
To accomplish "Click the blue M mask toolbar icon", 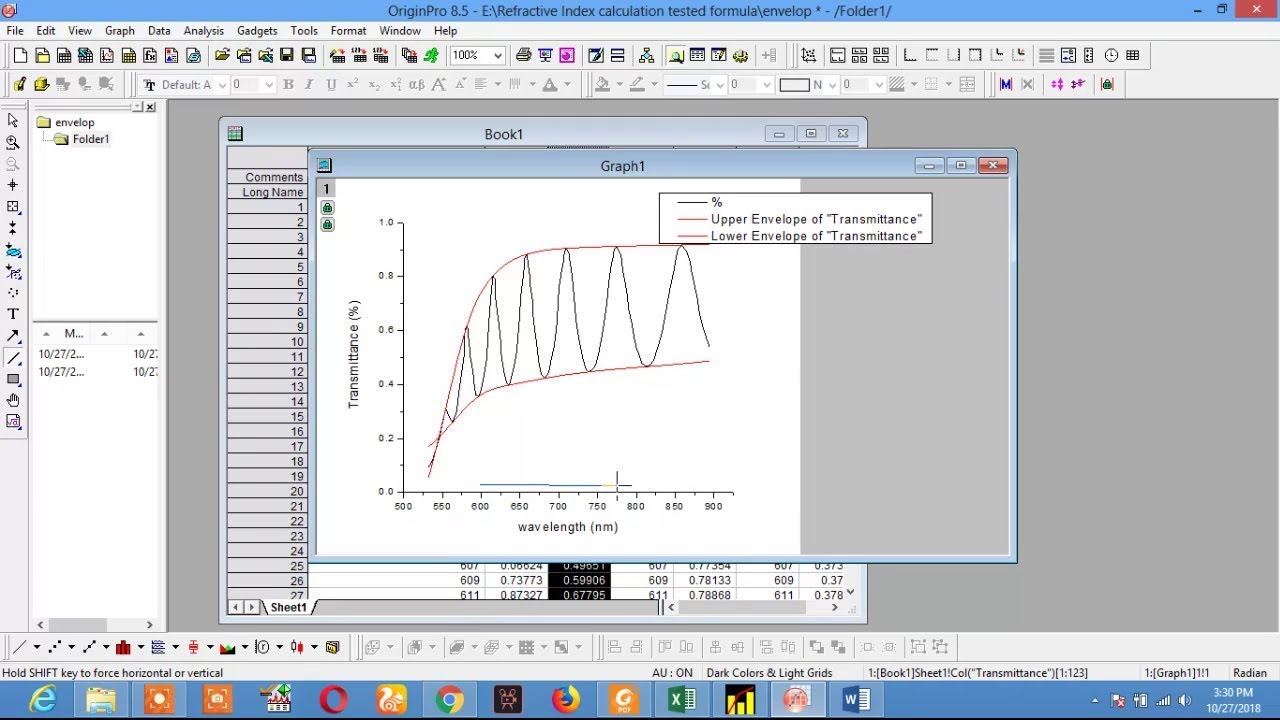I will (1006, 85).
